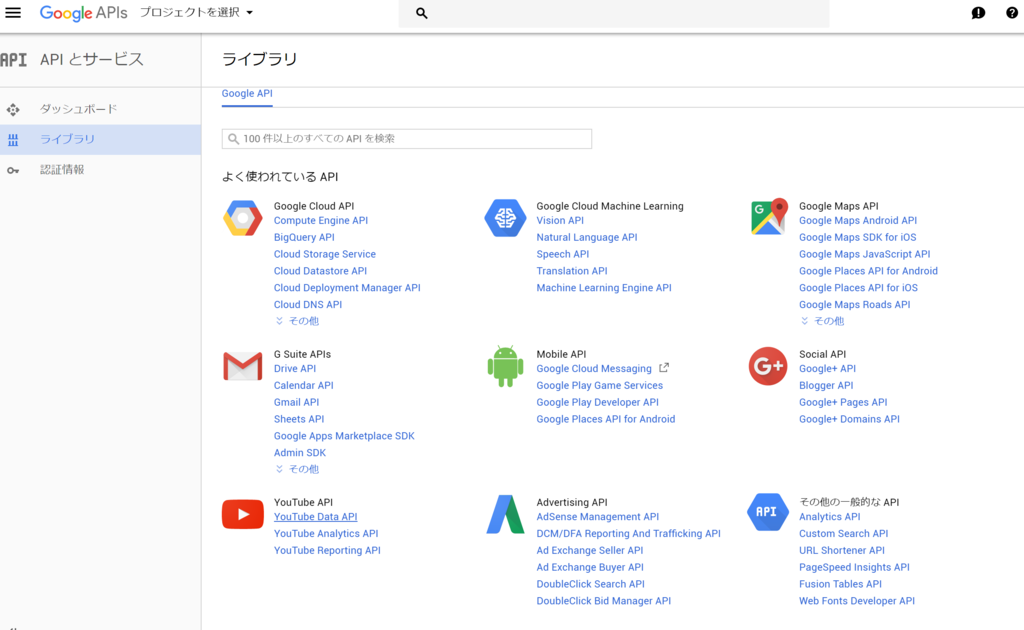The height and width of the screenshot is (630, 1024).
Task: Click the blue API hexagon icon
Action: click(767, 512)
